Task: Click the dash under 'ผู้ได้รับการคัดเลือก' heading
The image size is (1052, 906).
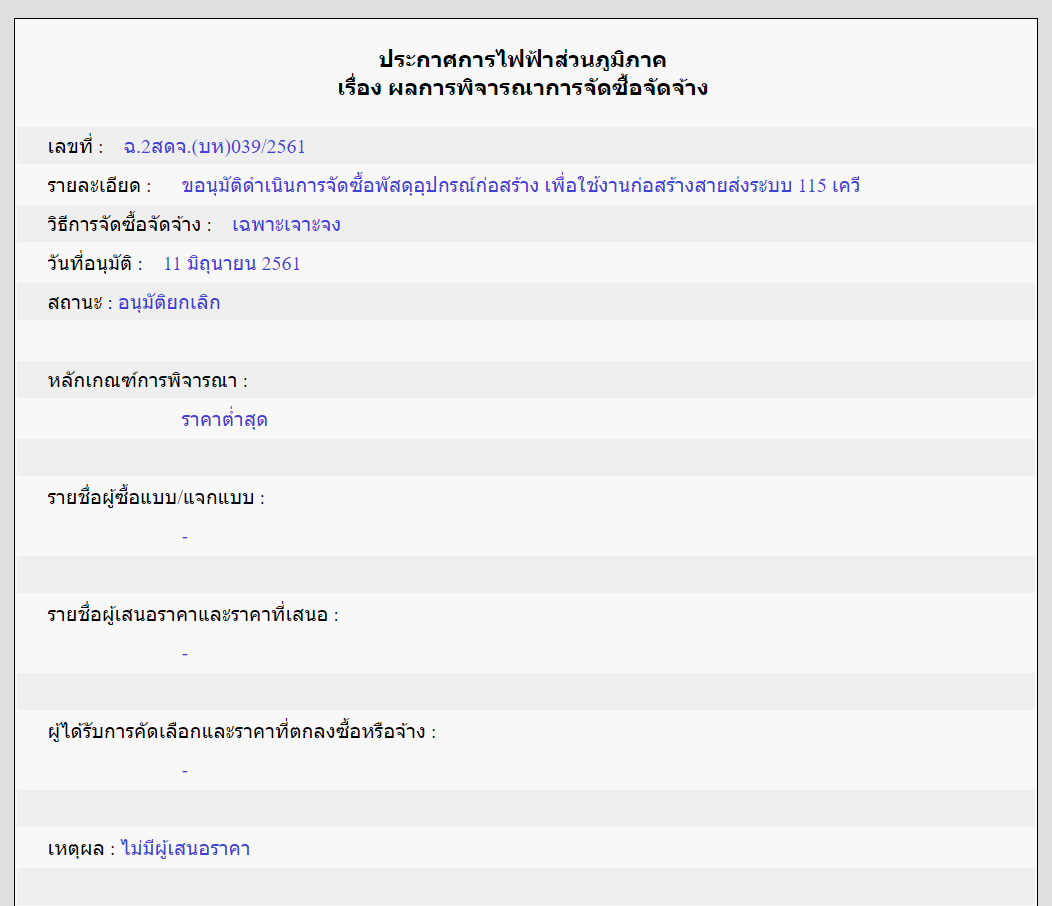Action: 185,770
